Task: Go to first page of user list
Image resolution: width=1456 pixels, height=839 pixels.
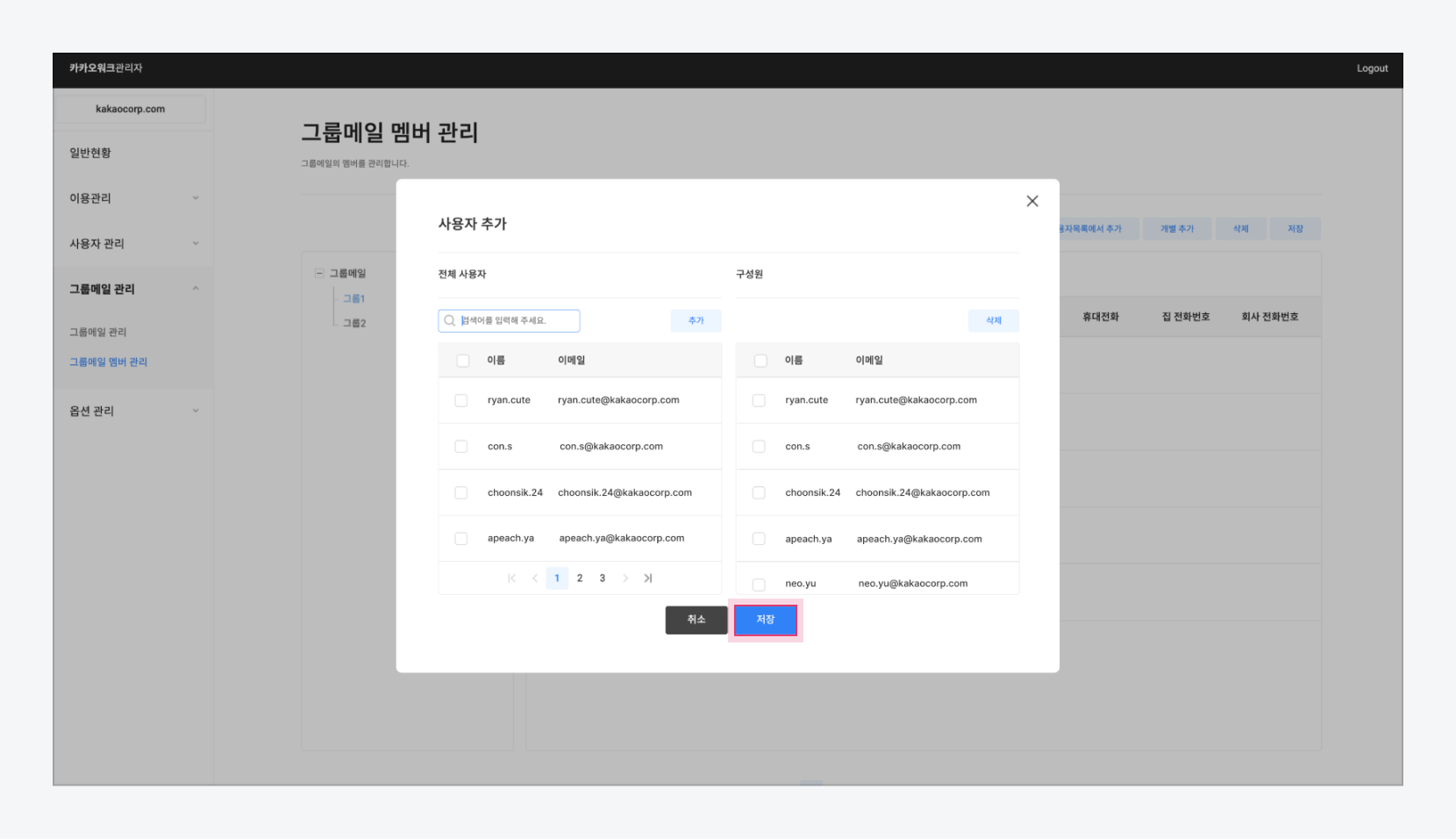Action: pos(511,578)
